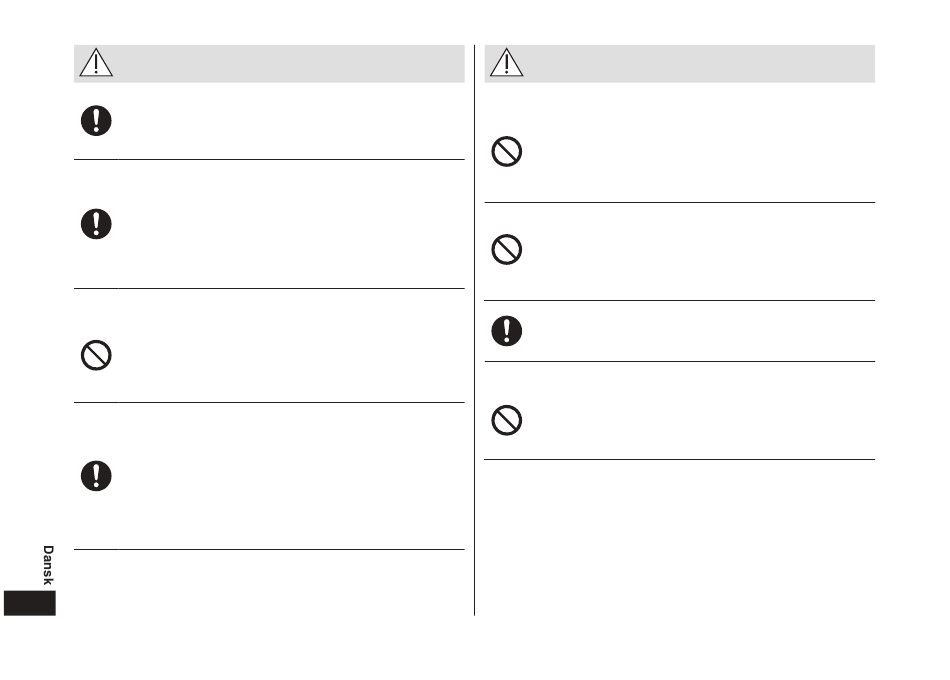
Task: Select the bottom exclamation icon in left column
Action: pos(96,476)
